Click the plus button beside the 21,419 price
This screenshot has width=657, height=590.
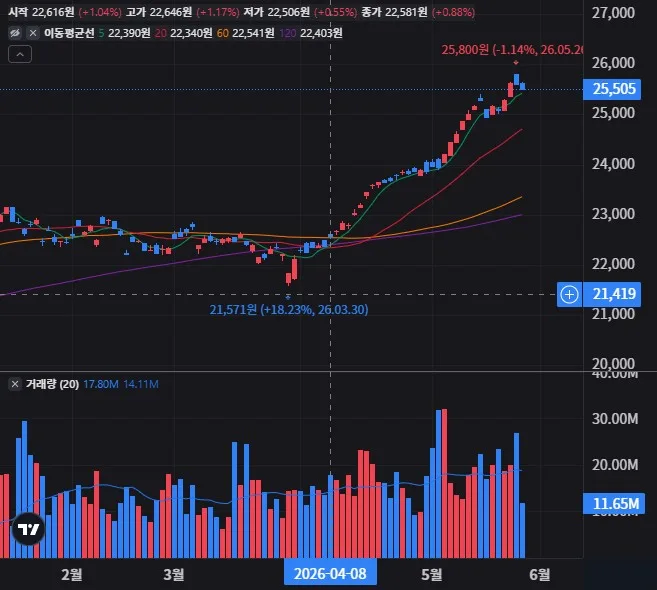pos(569,294)
